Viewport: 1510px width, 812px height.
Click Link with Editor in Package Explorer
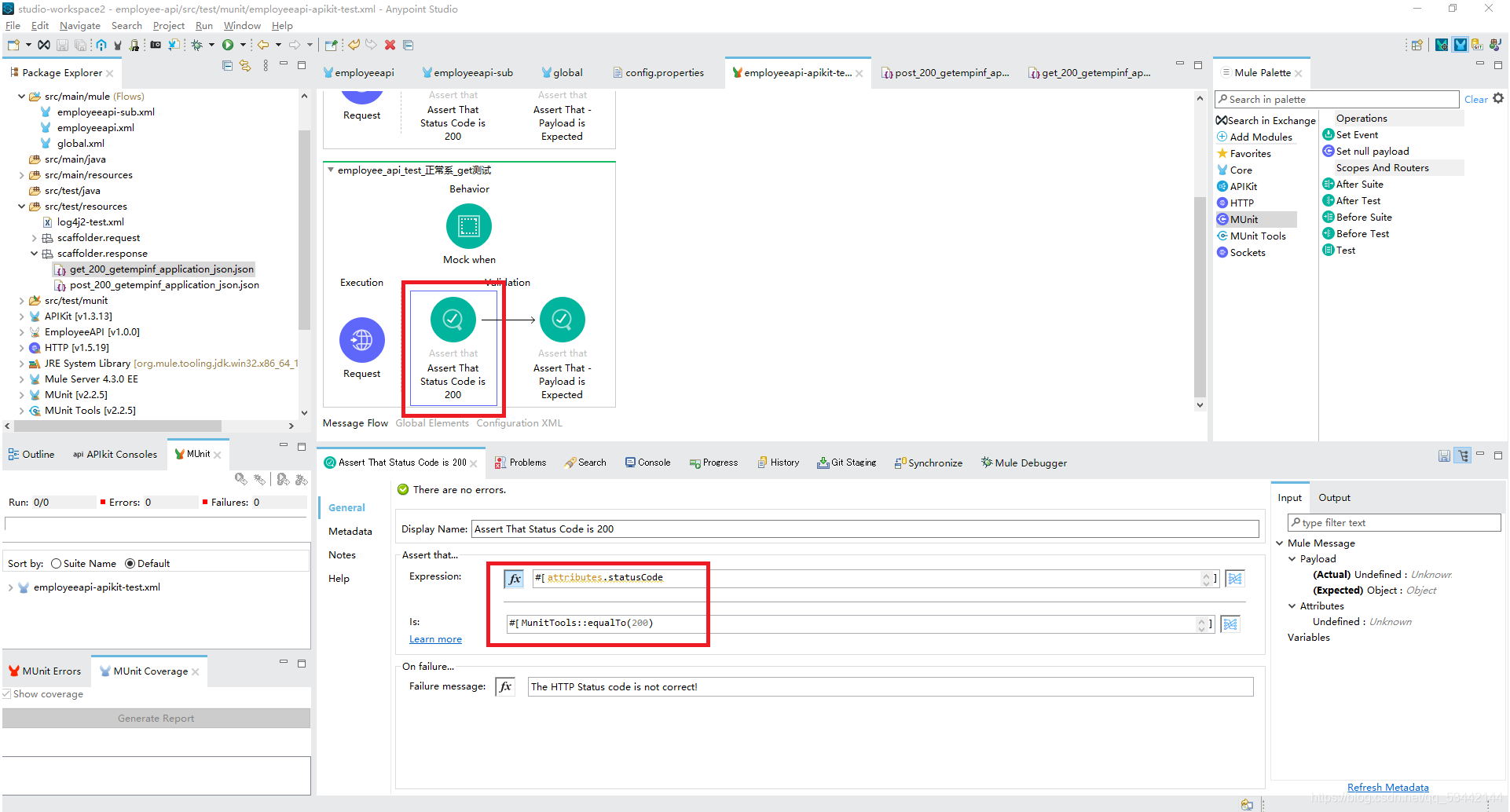click(245, 66)
